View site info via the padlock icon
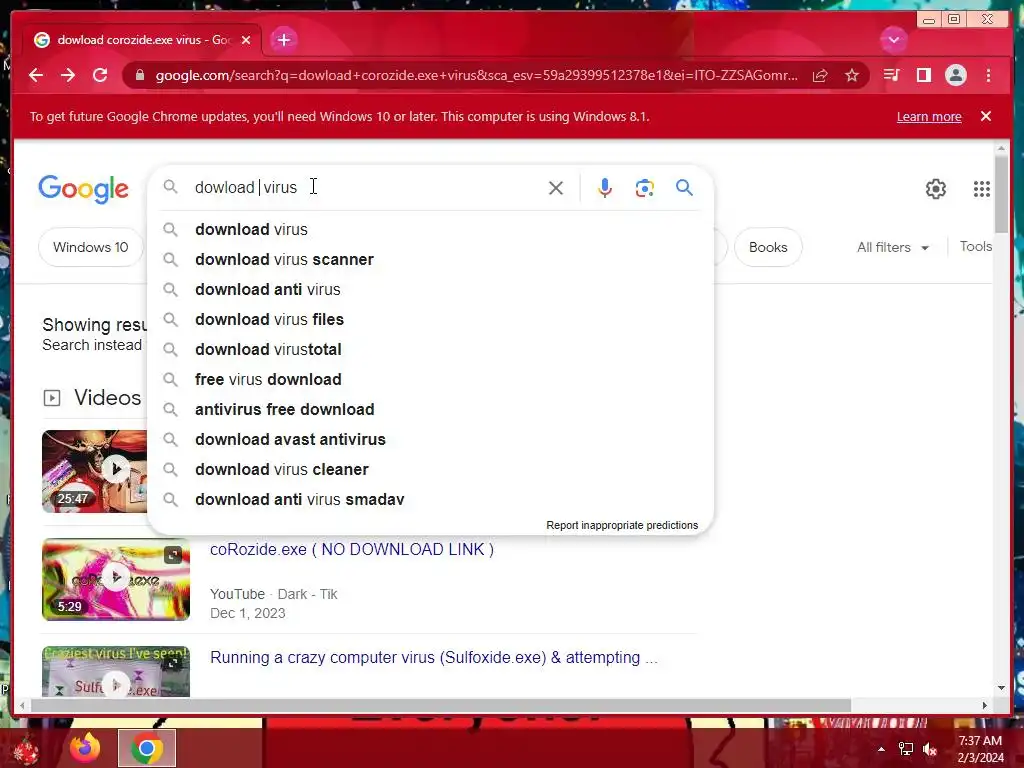This screenshot has height=768, width=1024. click(x=140, y=75)
